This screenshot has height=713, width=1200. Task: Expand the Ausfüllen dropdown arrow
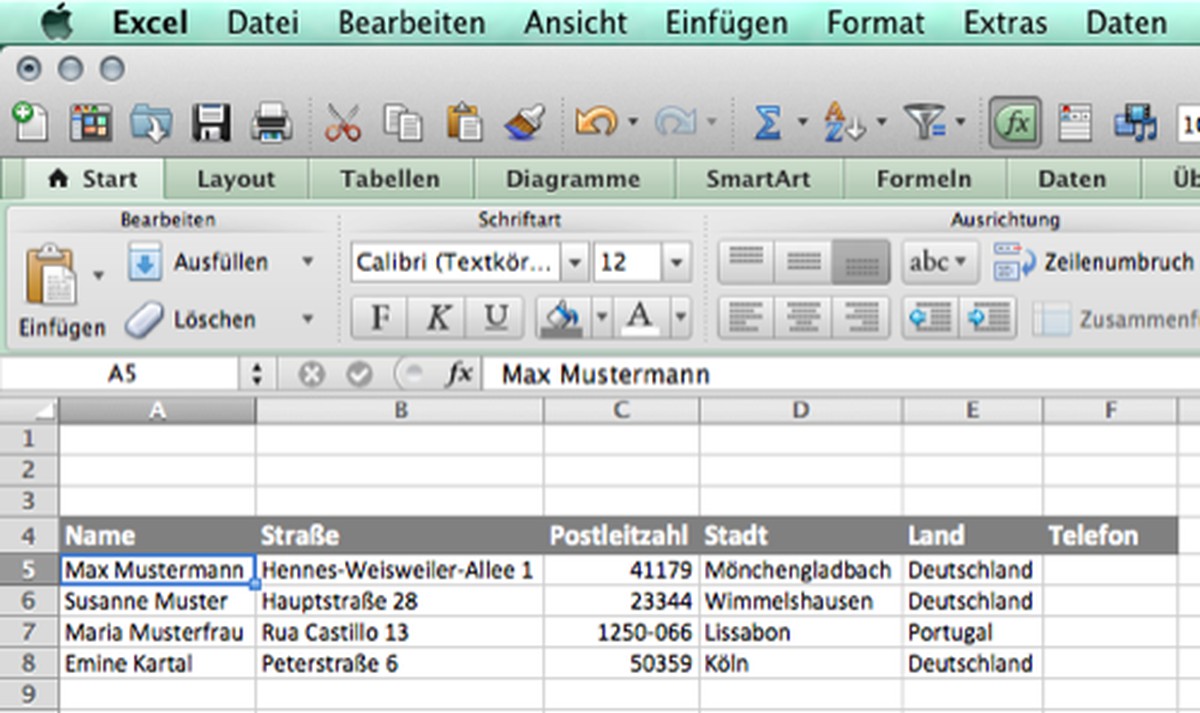click(308, 262)
